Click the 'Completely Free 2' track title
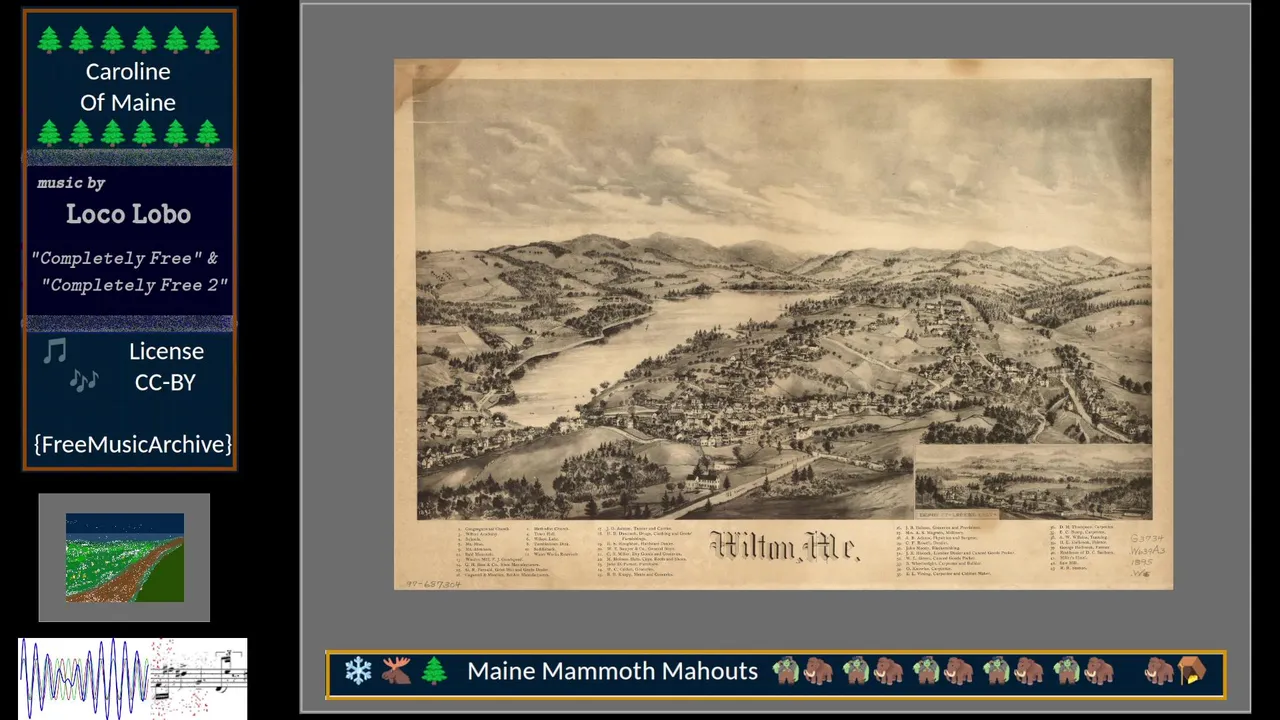This screenshot has width=1280, height=720. (x=135, y=285)
